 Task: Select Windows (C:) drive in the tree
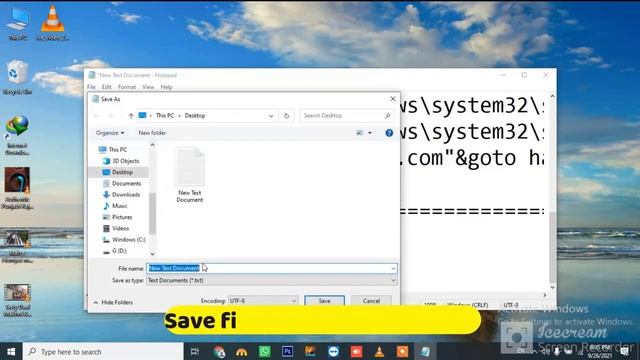tap(124, 240)
